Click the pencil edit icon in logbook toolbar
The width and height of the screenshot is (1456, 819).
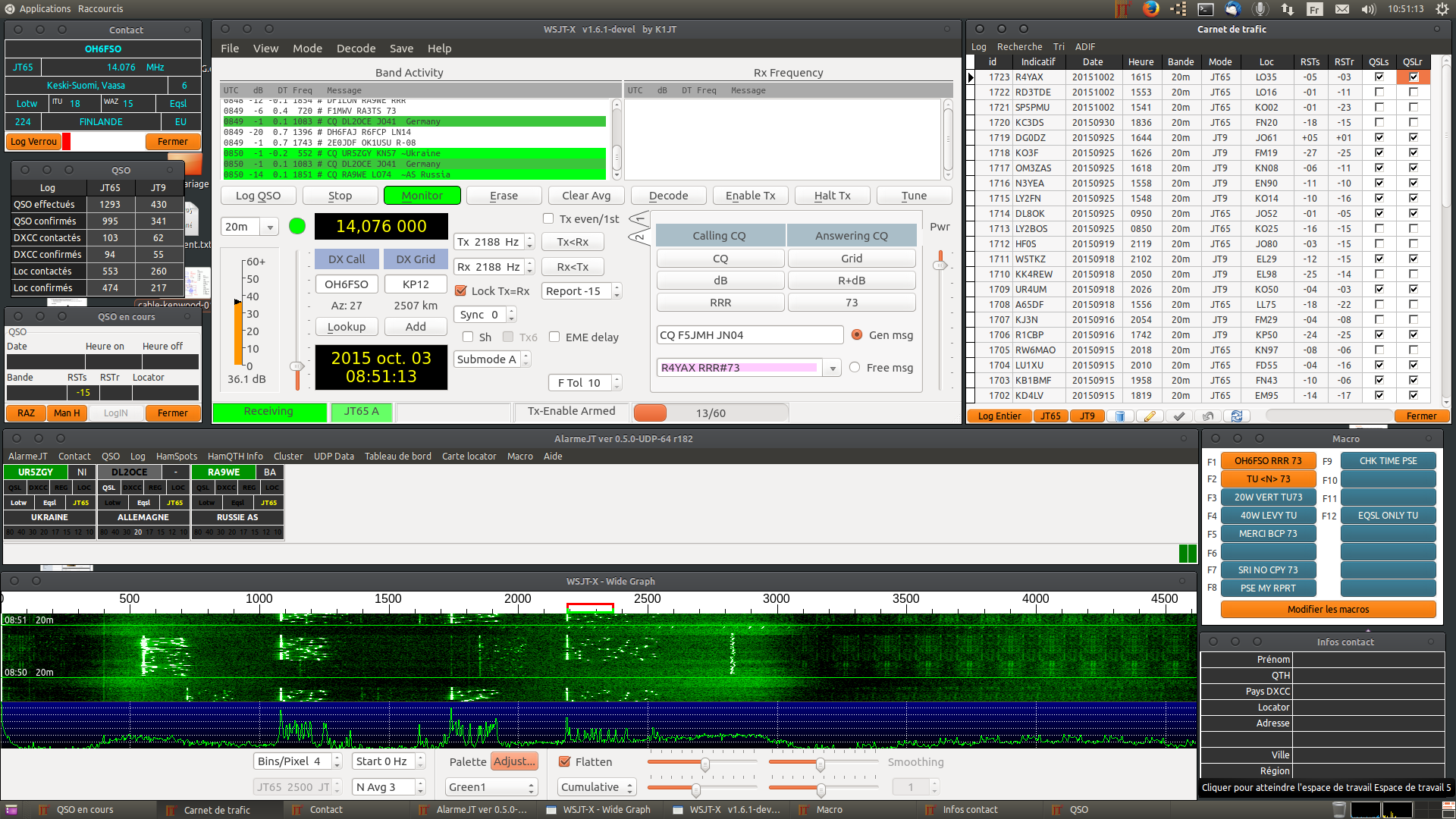(1150, 416)
